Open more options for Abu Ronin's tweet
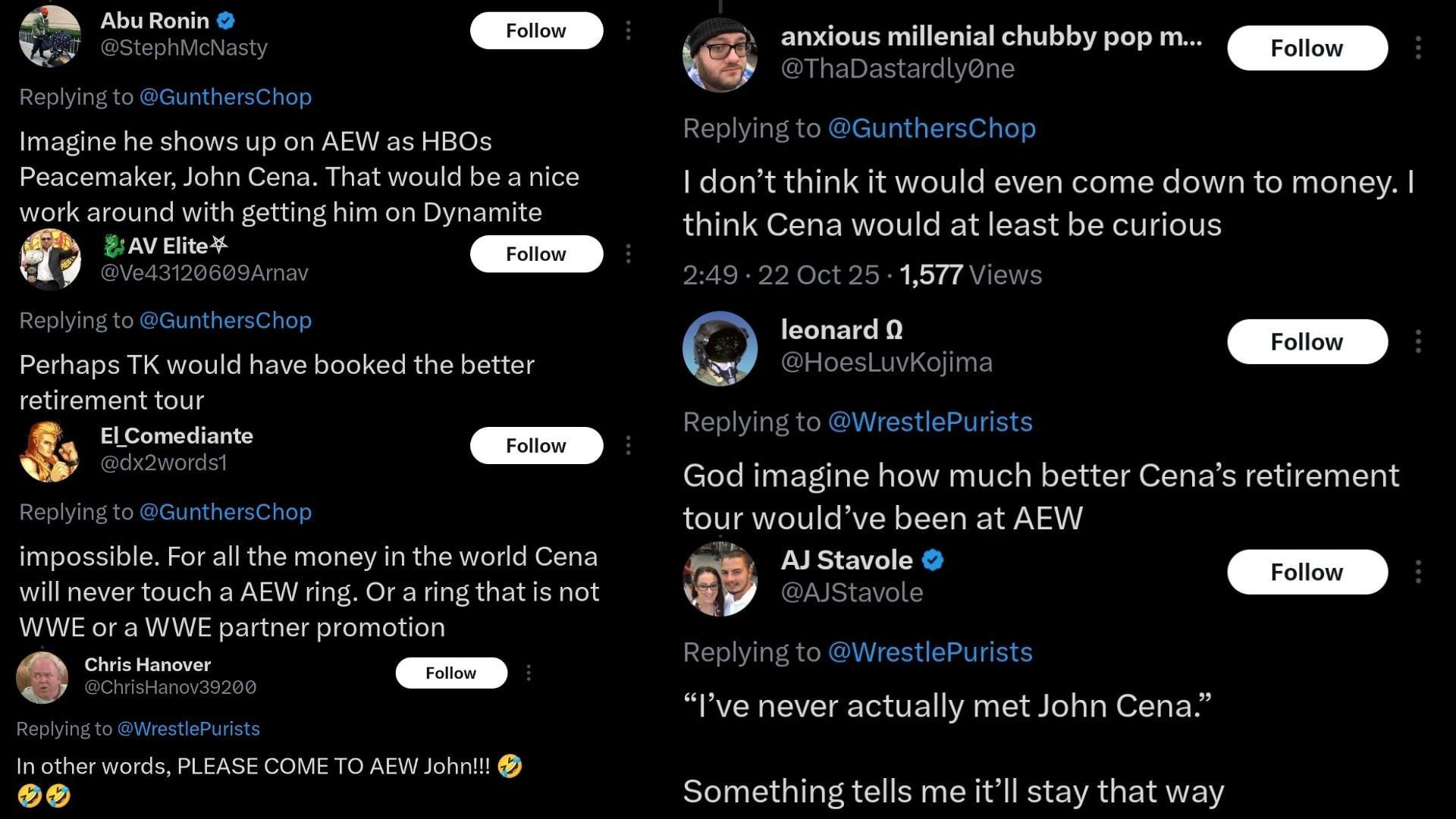Image resolution: width=1456 pixels, height=819 pixels. [x=628, y=30]
